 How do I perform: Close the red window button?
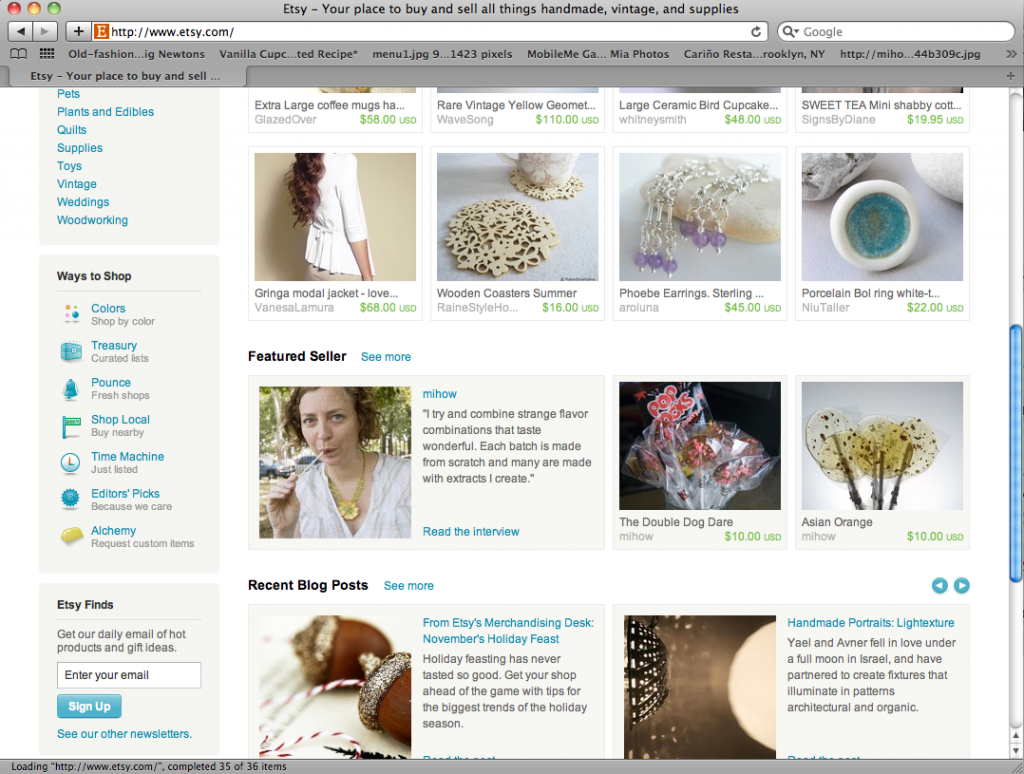[x=13, y=8]
